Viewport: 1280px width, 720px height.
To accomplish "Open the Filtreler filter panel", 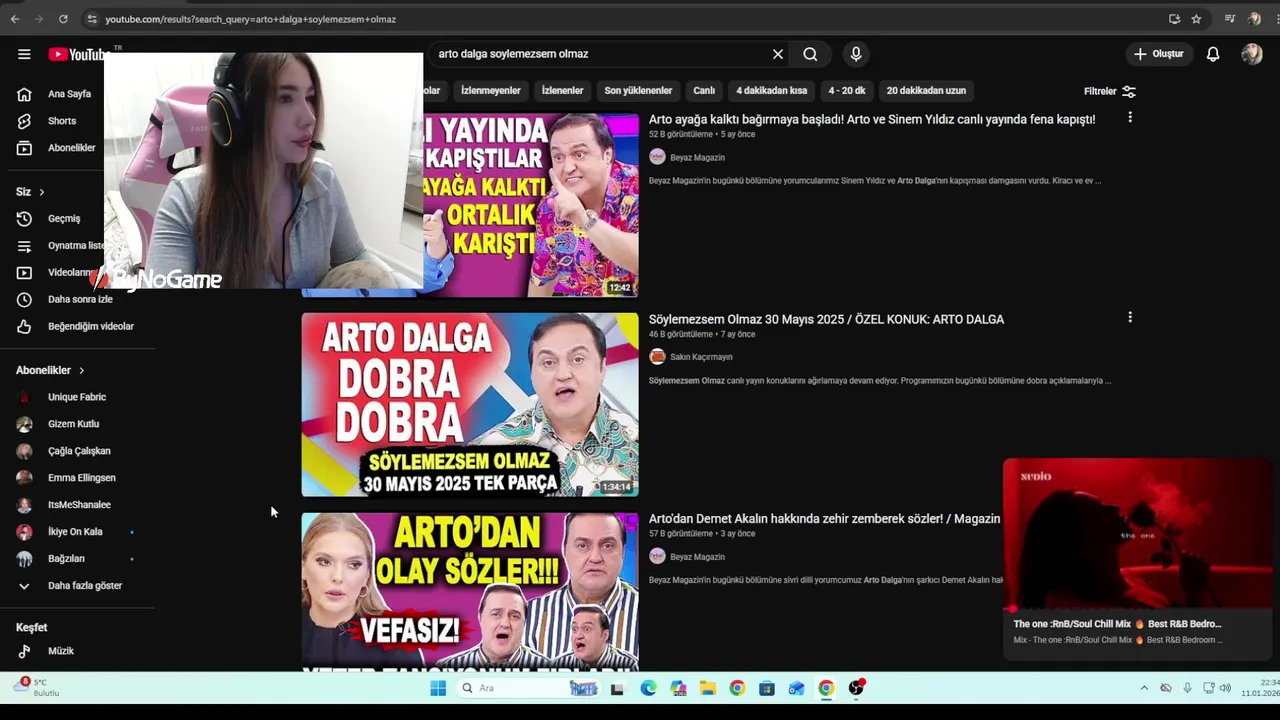I will (1110, 91).
